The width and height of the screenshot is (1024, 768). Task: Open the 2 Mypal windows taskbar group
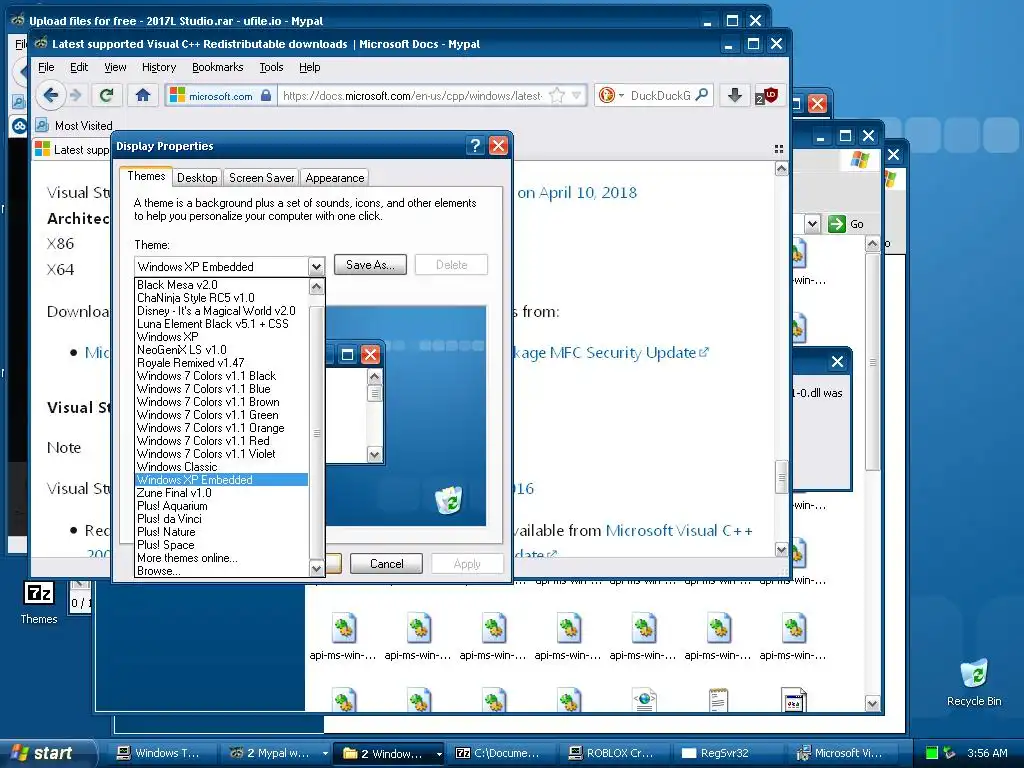pos(278,753)
